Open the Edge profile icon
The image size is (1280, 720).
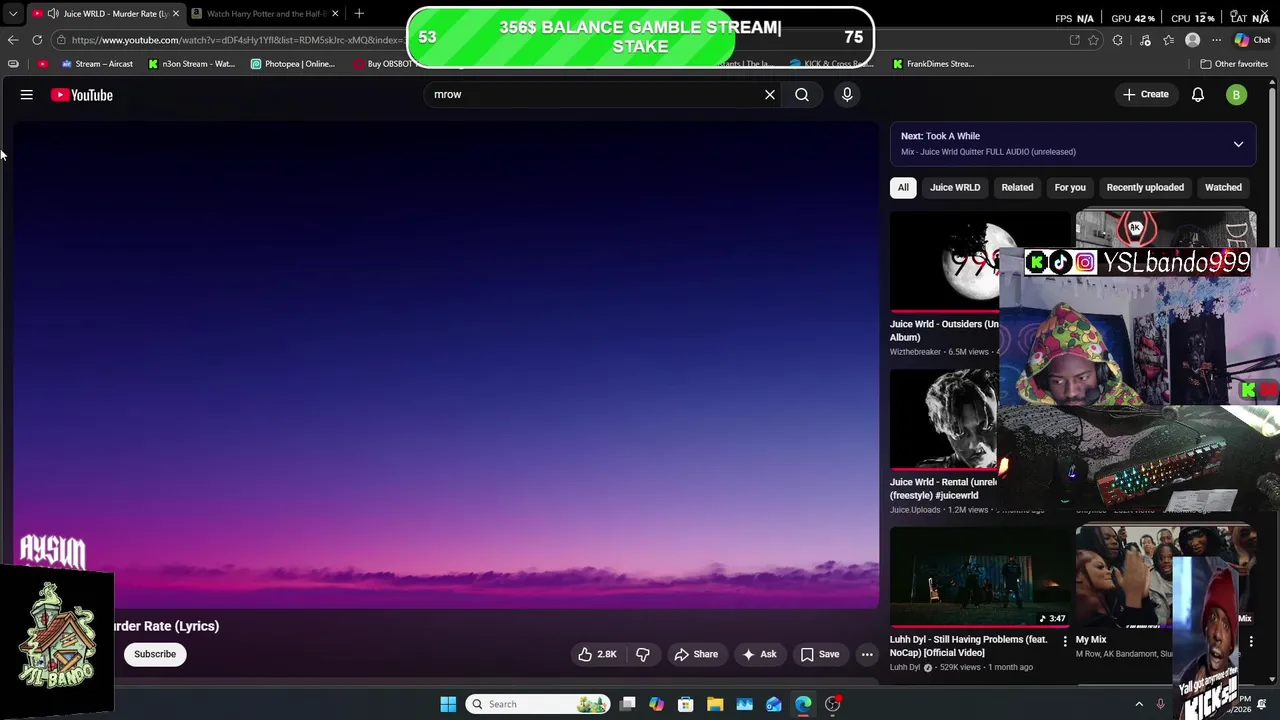click(1192, 40)
